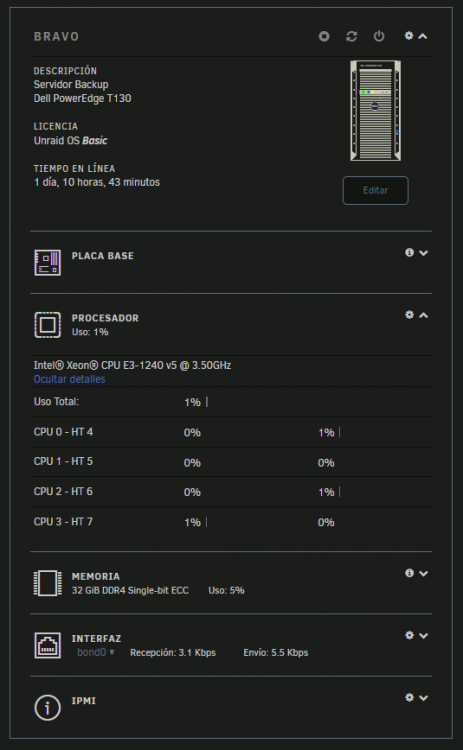
Task: Expand the IPMI section
Action: tap(423, 698)
